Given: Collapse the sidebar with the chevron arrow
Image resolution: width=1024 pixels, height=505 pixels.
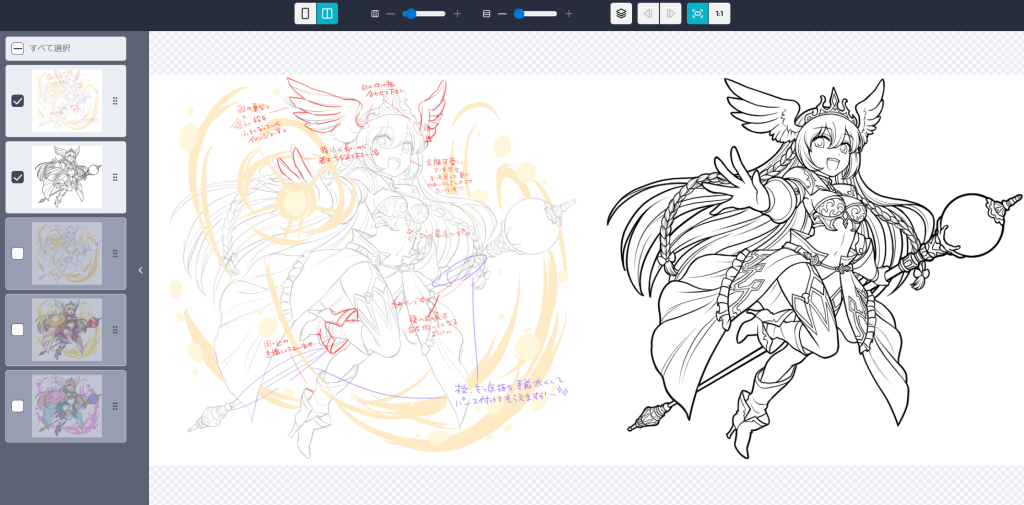Looking at the screenshot, I should click(140, 270).
